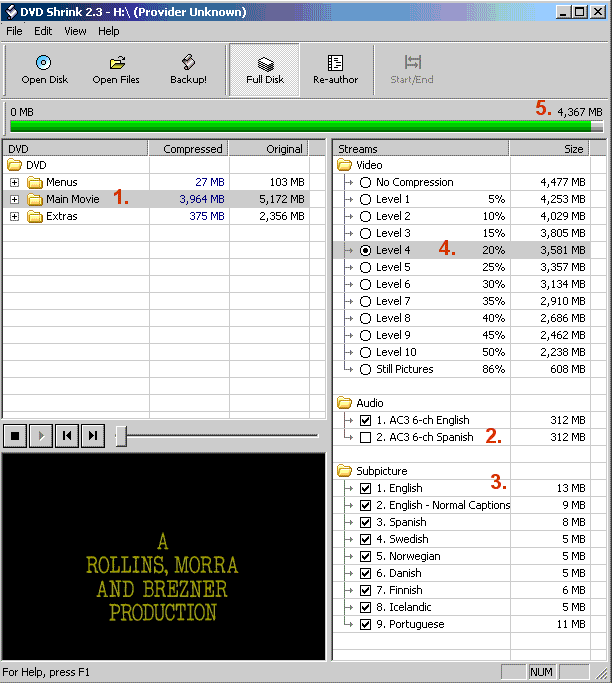Screen dimensions: 612x683
Task: Select Level 9 compression
Action: point(365,335)
